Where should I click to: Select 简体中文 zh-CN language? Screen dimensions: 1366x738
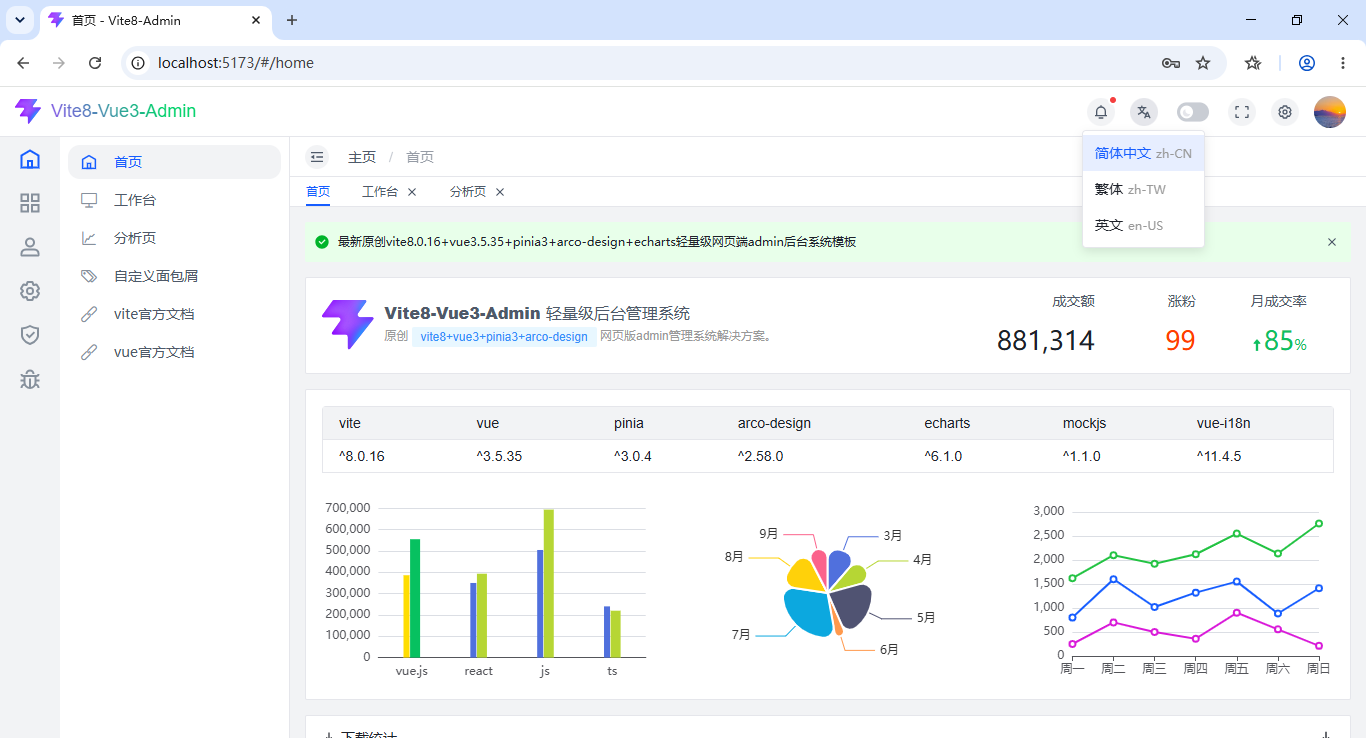pos(1143,153)
